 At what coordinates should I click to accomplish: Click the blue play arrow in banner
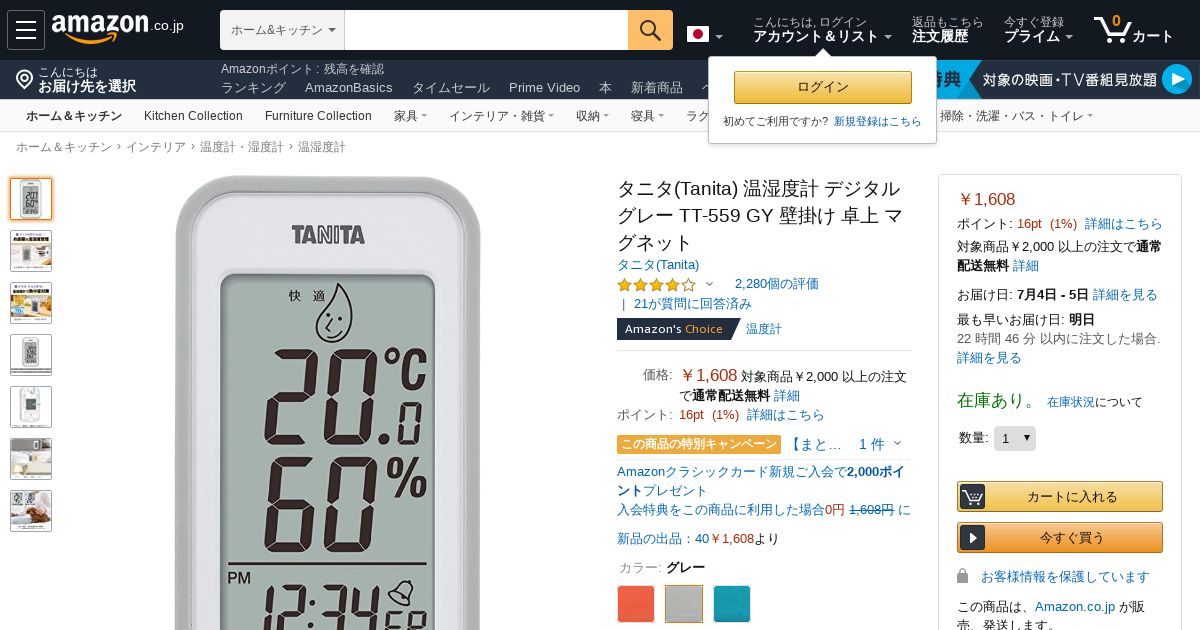1177,79
